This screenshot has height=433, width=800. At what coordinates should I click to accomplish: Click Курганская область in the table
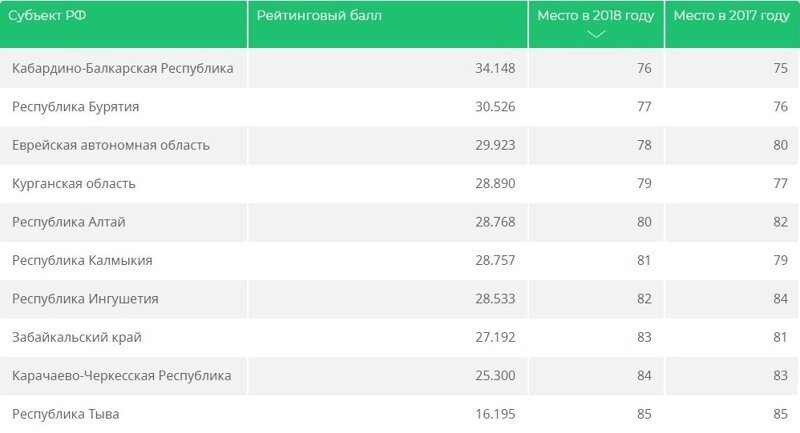(x=73, y=183)
